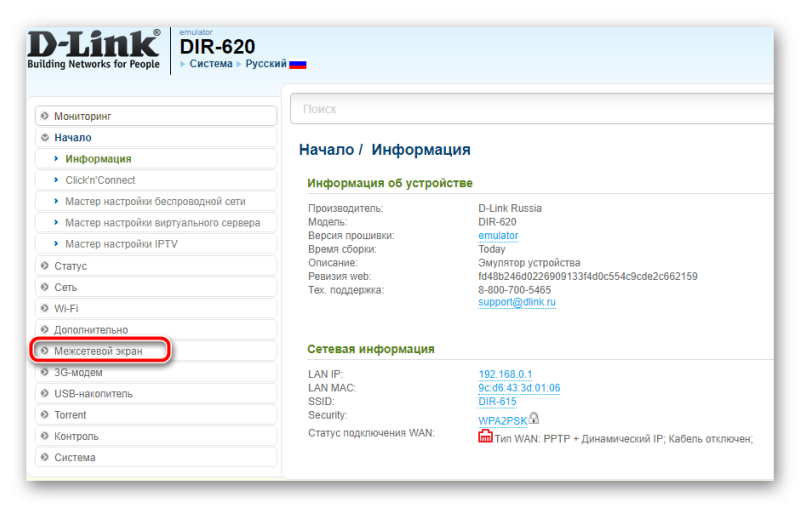Open Мастер настройки IPTV

tap(156, 244)
